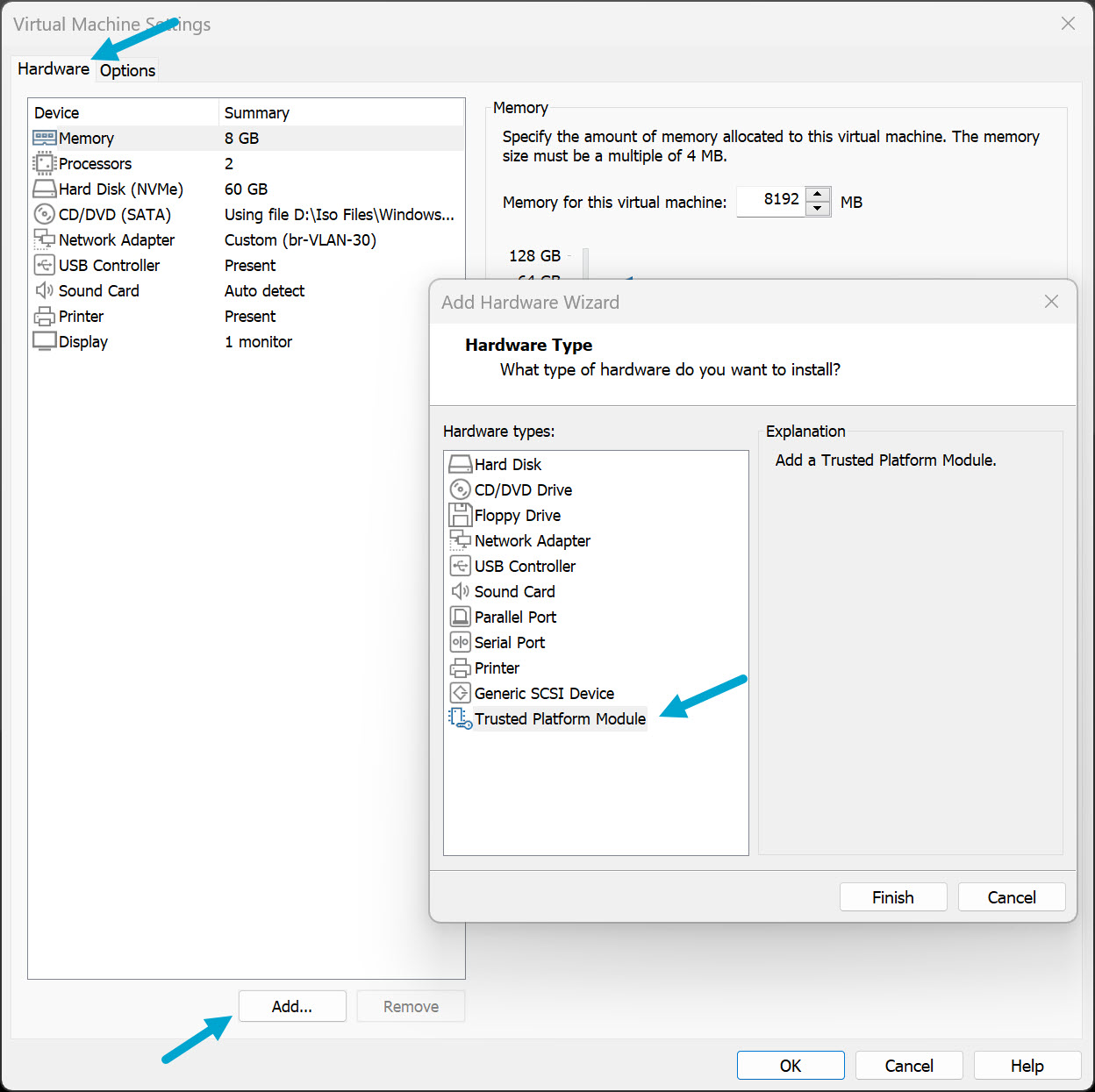Select the USB Controller hardware type
The height and width of the screenshot is (1092, 1095).
(524, 566)
